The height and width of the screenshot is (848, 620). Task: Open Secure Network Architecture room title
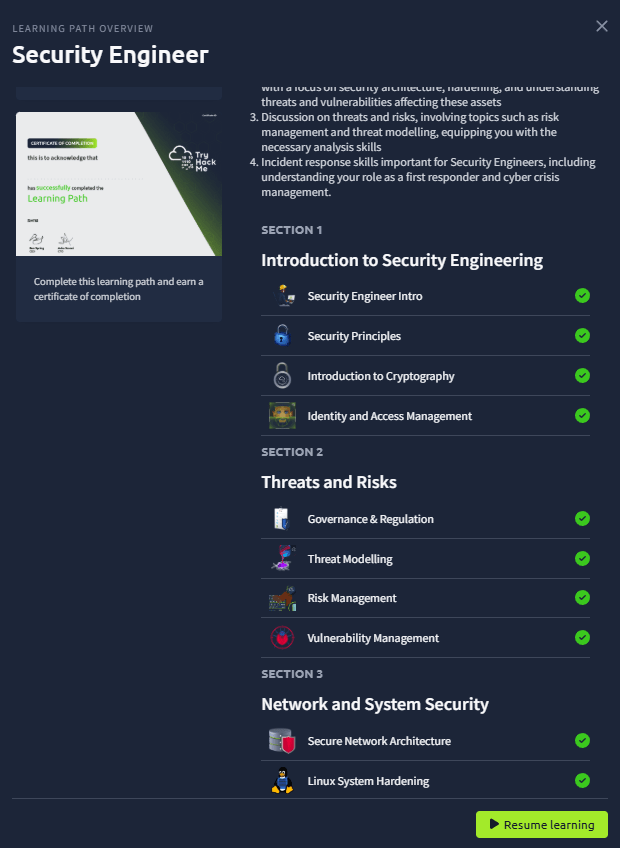379,741
